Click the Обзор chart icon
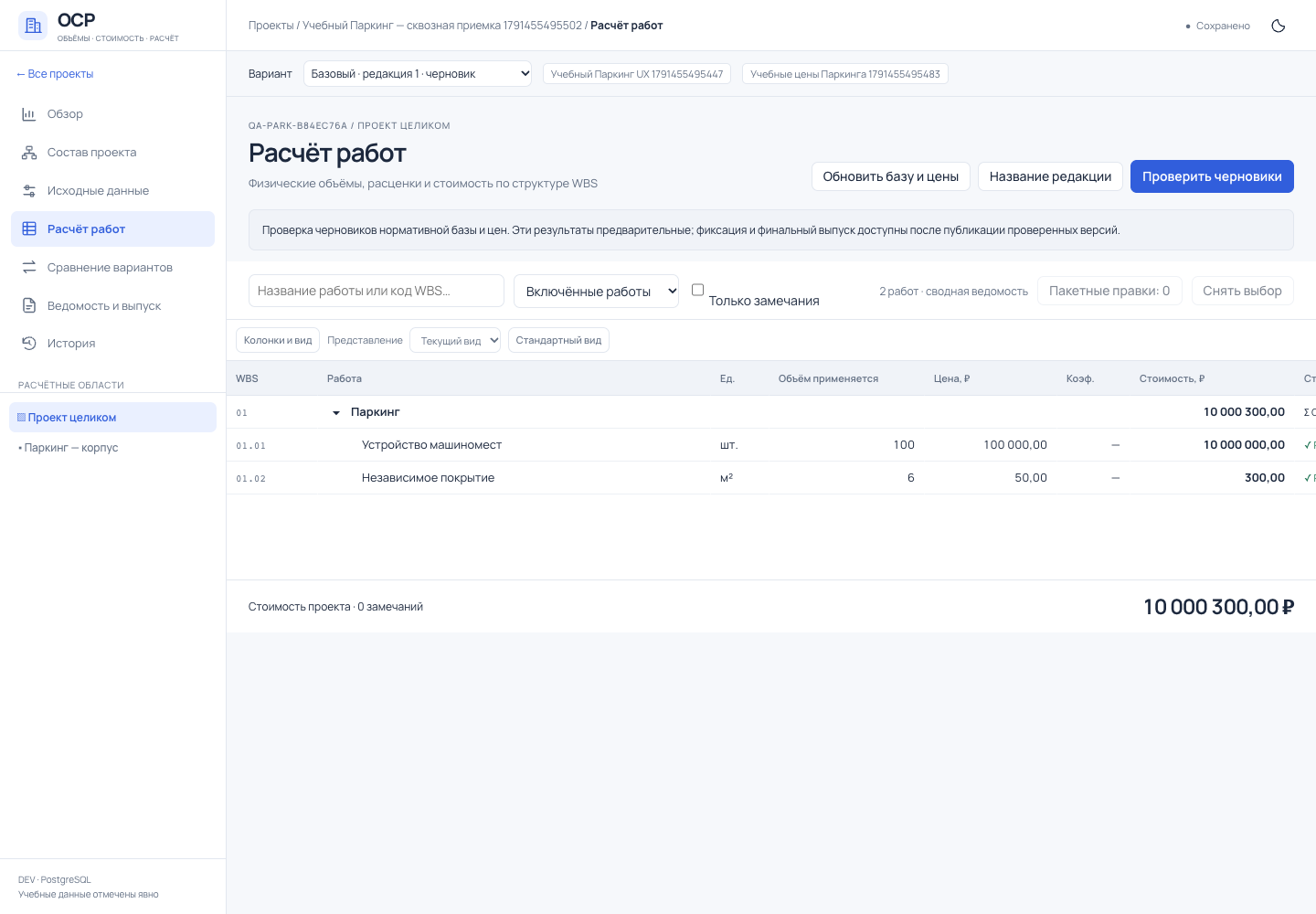Screen dimensions: 1316x914 29,114
